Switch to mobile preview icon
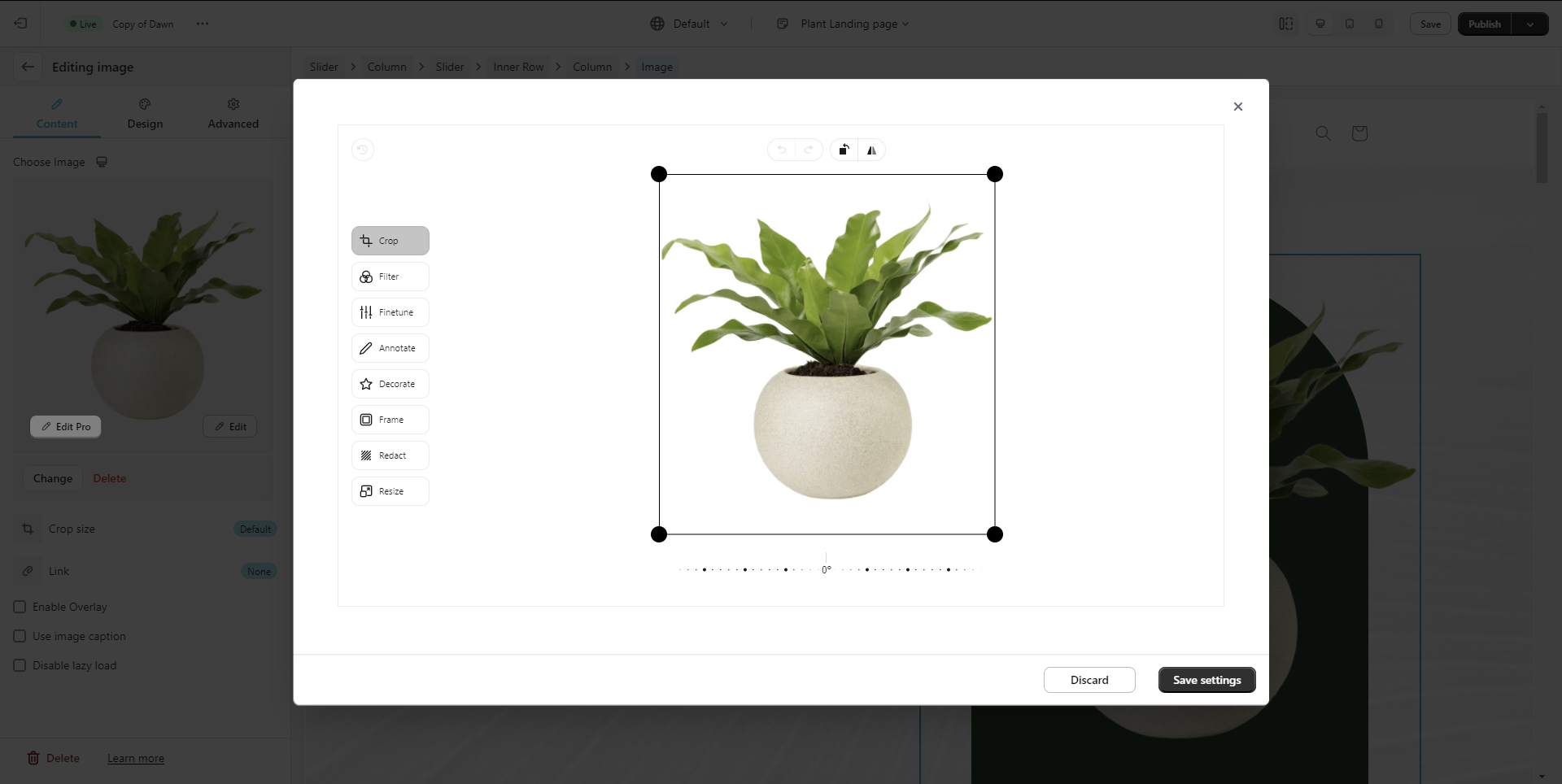 [x=1379, y=24]
